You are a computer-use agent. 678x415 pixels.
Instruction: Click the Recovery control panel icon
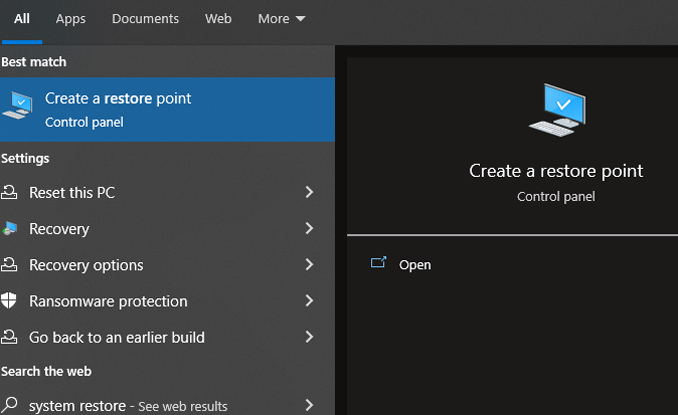10,228
